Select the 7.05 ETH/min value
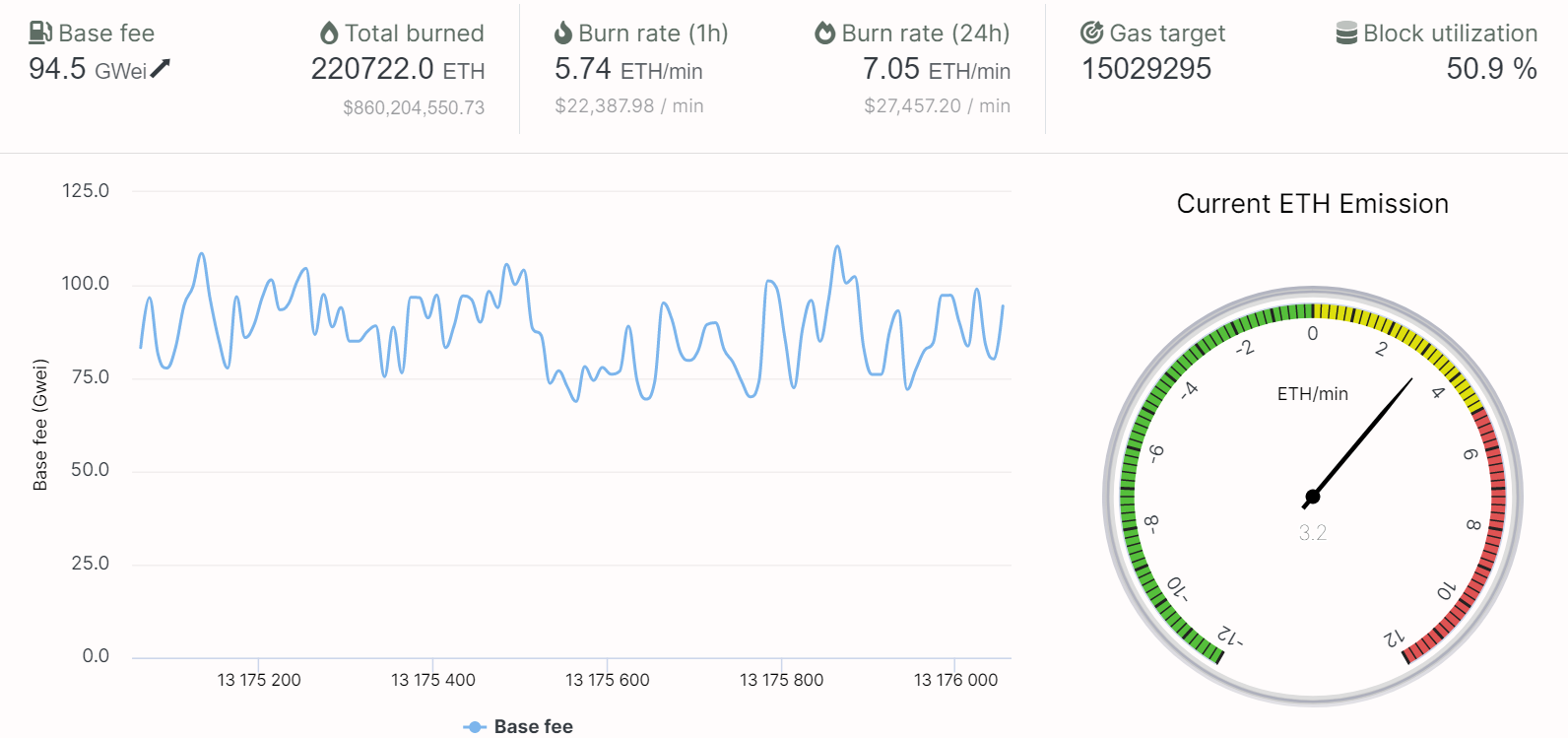The image size is (1568, 738). [x=937, y=69]
